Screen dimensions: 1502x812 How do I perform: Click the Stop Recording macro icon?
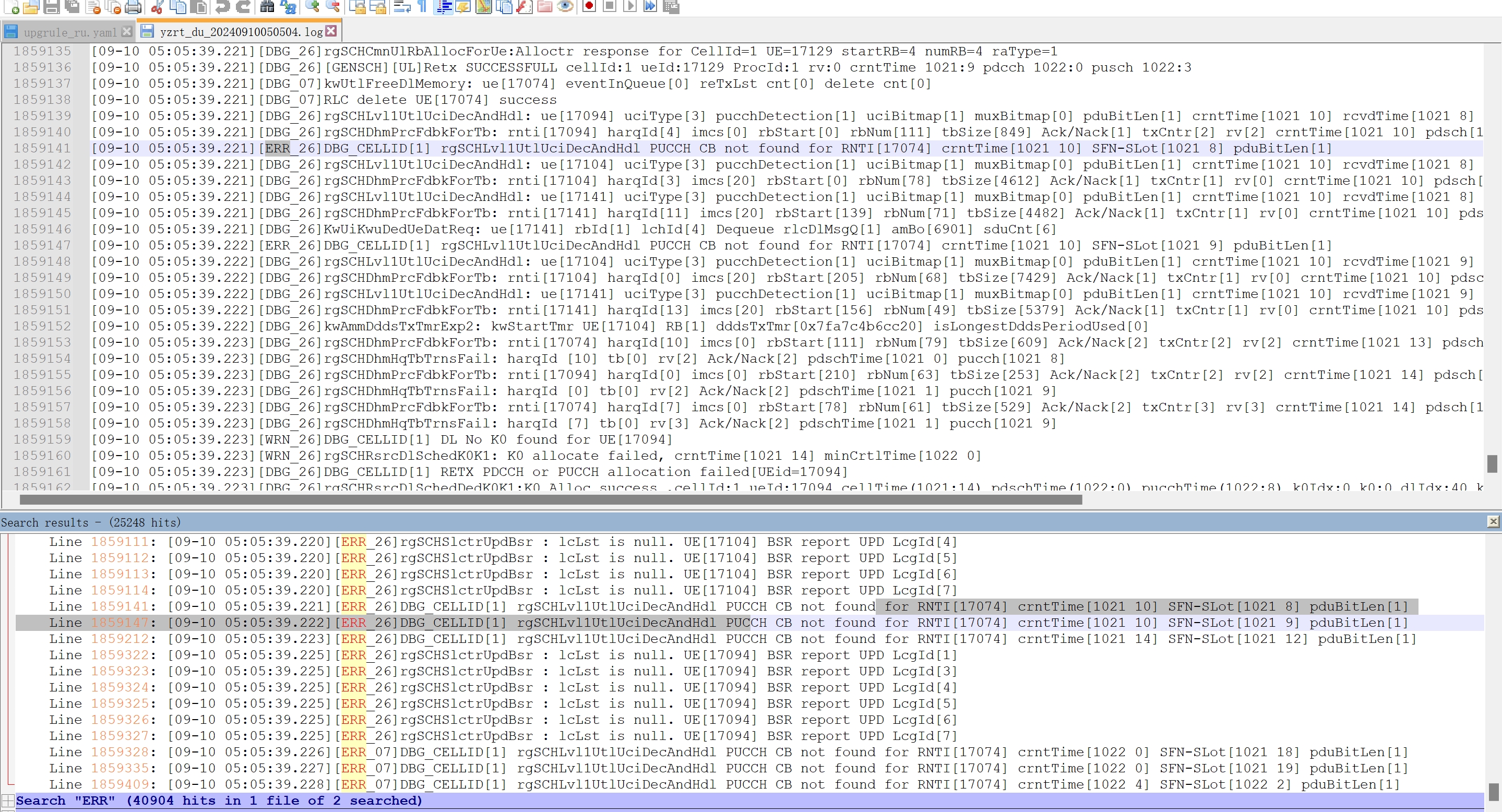click(x=610, y=7)
